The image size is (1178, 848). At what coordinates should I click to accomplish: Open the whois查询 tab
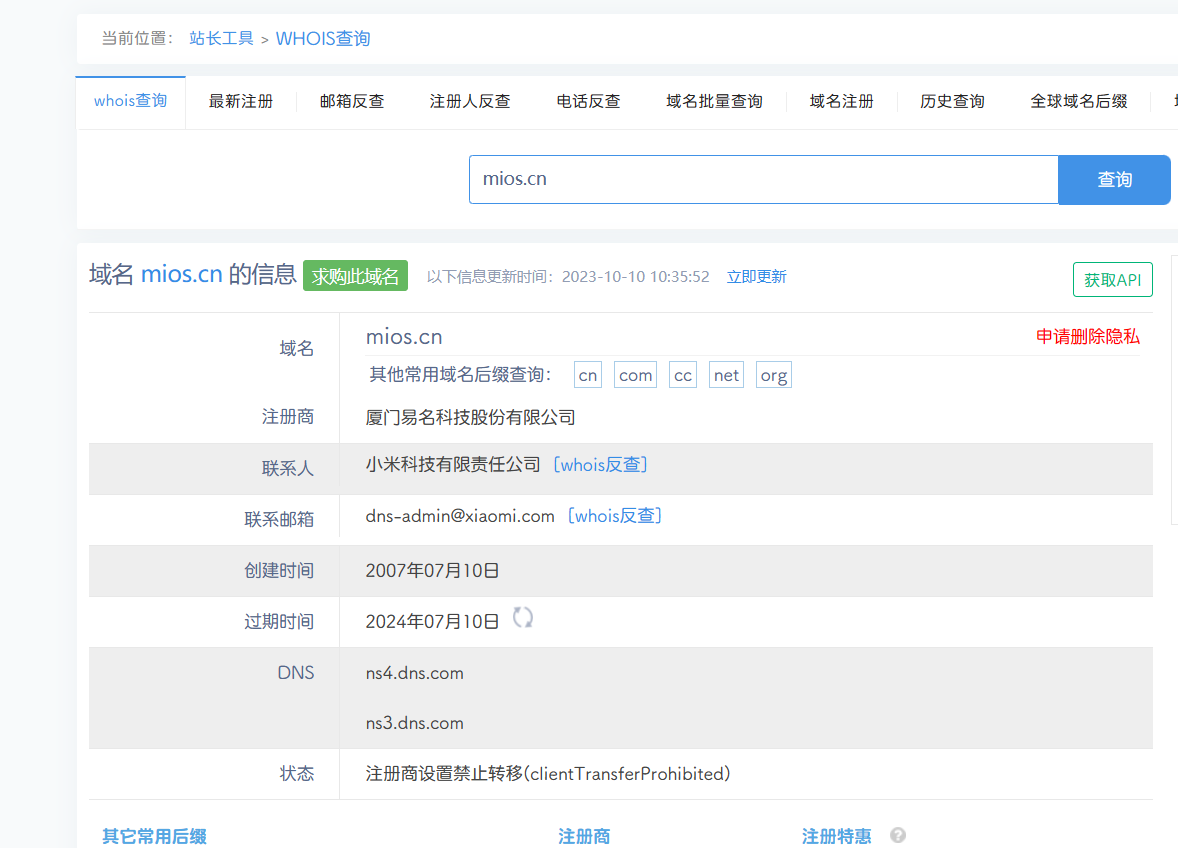[131, 101]
